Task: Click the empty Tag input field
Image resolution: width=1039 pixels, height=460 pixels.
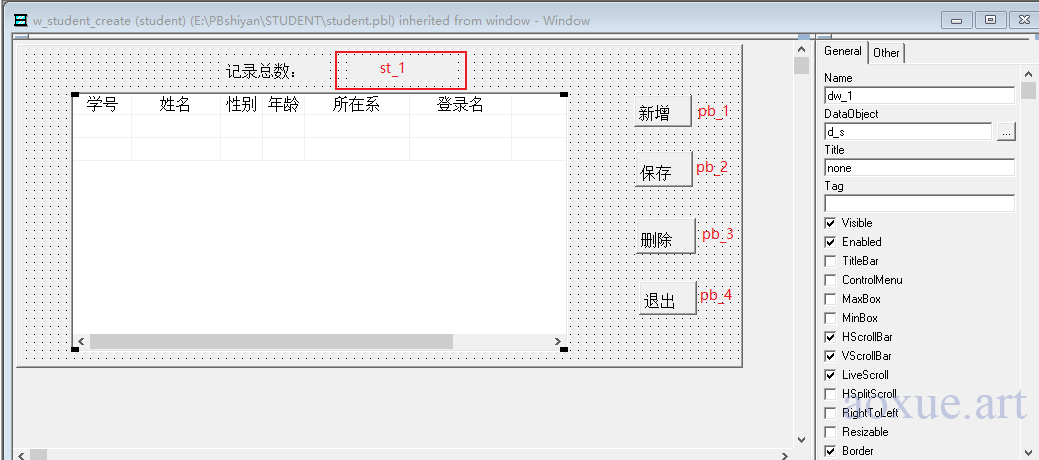Action: pyautogui.click(x=919, y=203)
